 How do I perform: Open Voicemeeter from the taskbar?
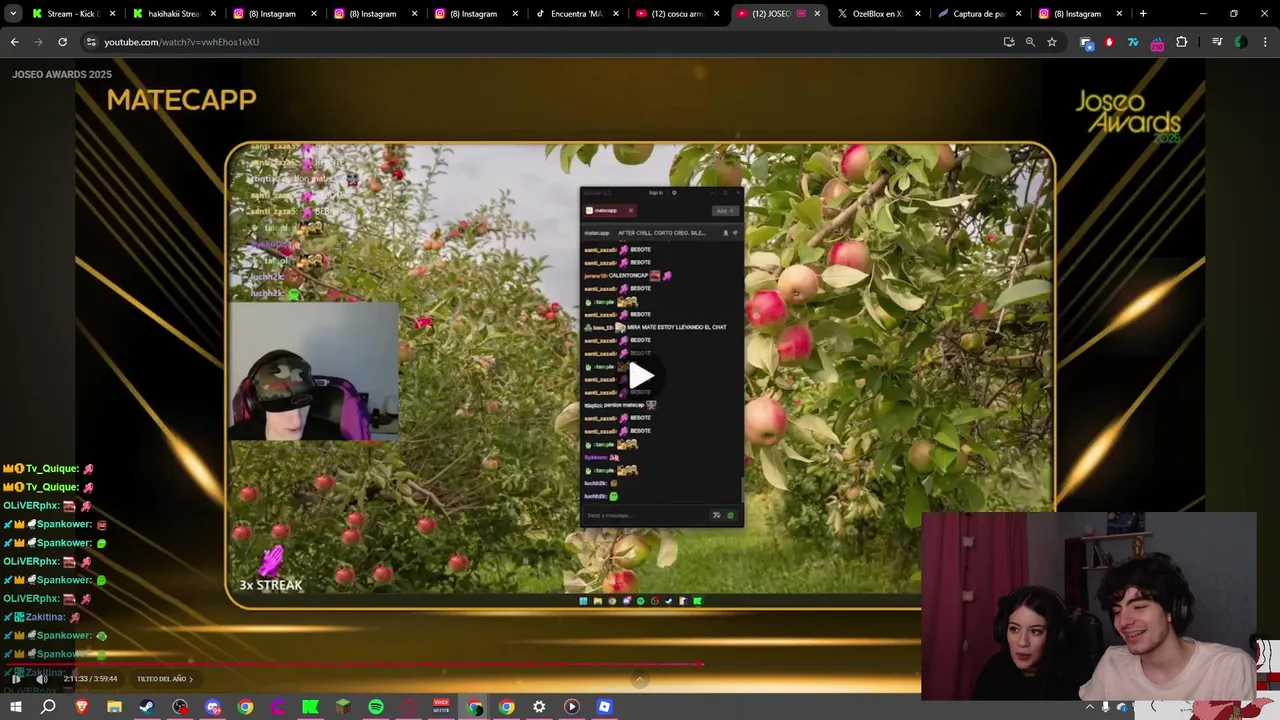pos(441,707)
